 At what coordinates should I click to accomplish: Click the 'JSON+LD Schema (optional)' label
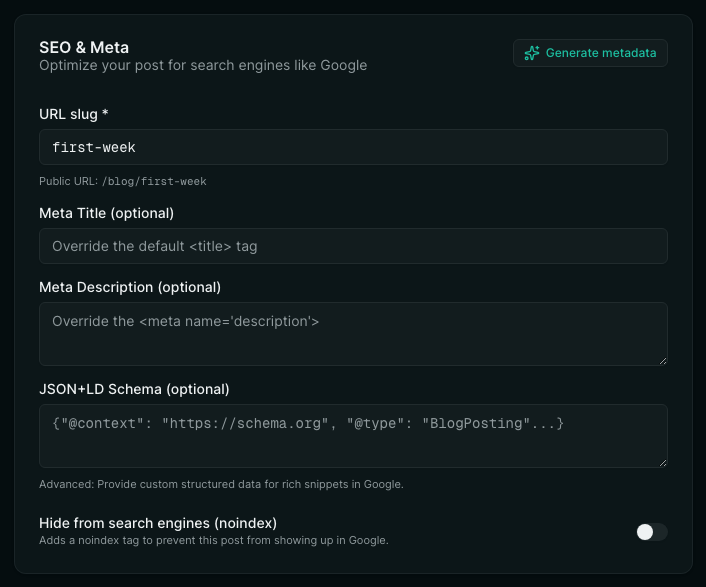134,389
